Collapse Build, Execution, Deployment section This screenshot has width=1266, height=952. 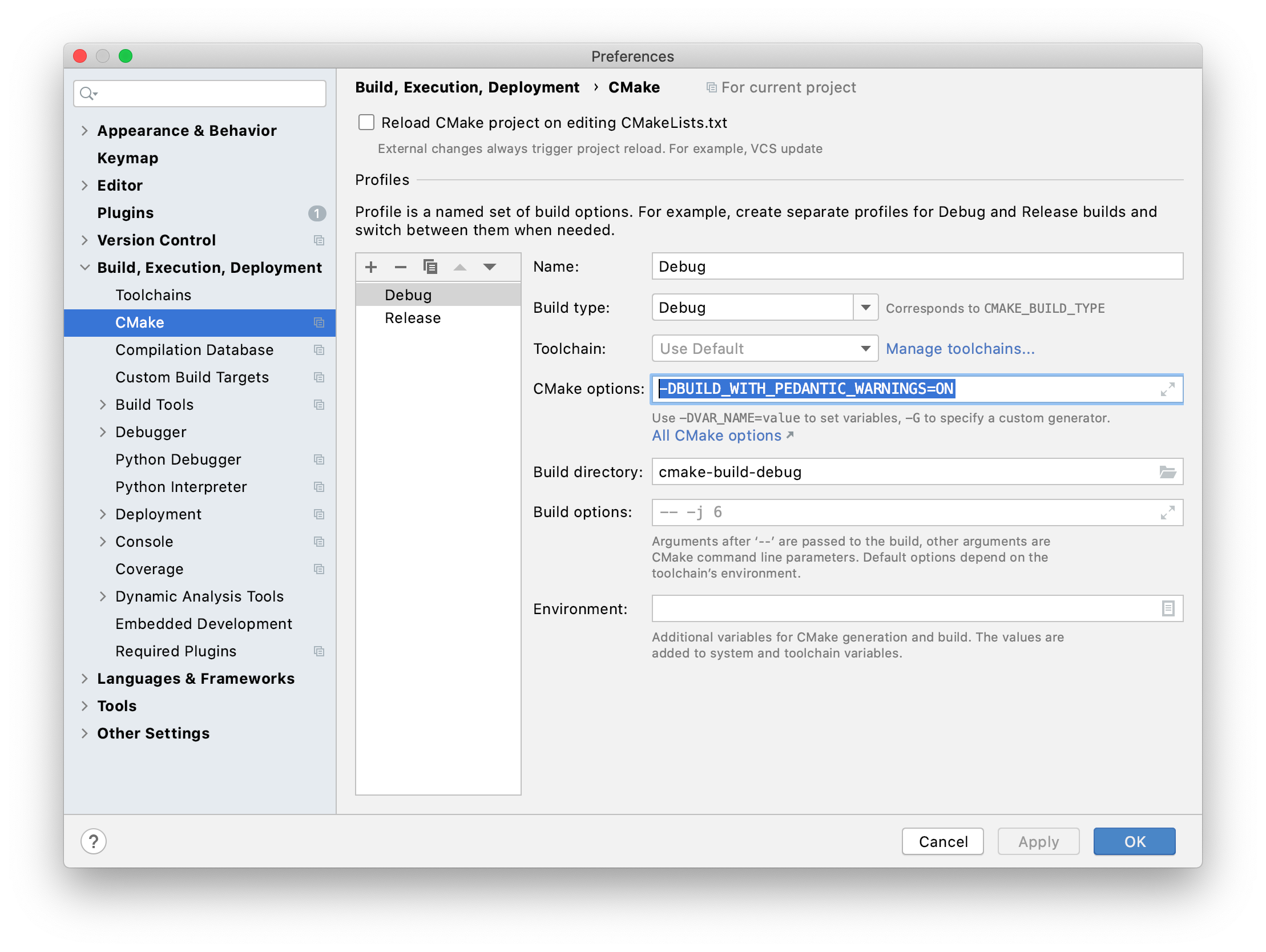[84, 267]
